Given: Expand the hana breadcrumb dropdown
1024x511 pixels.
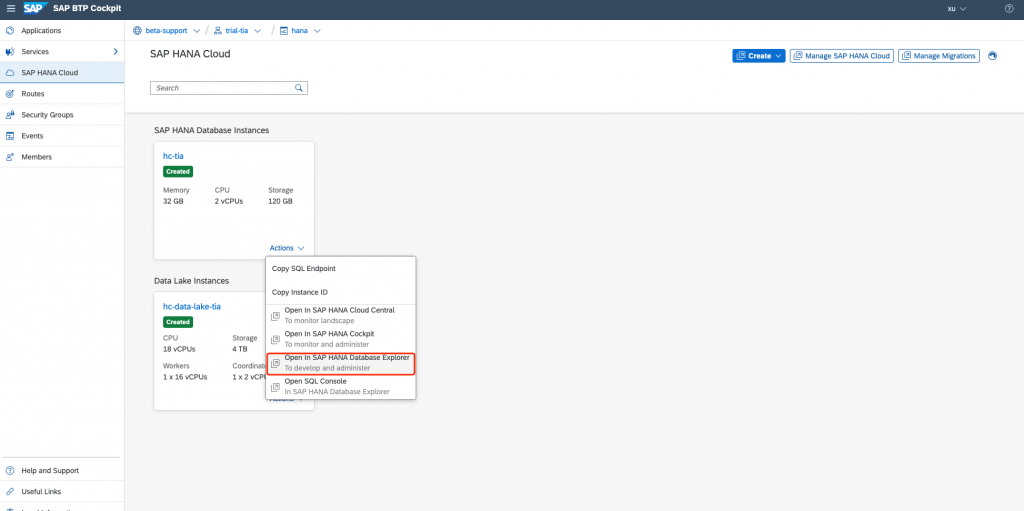Looking at the screenshot, I should (317, 31).
